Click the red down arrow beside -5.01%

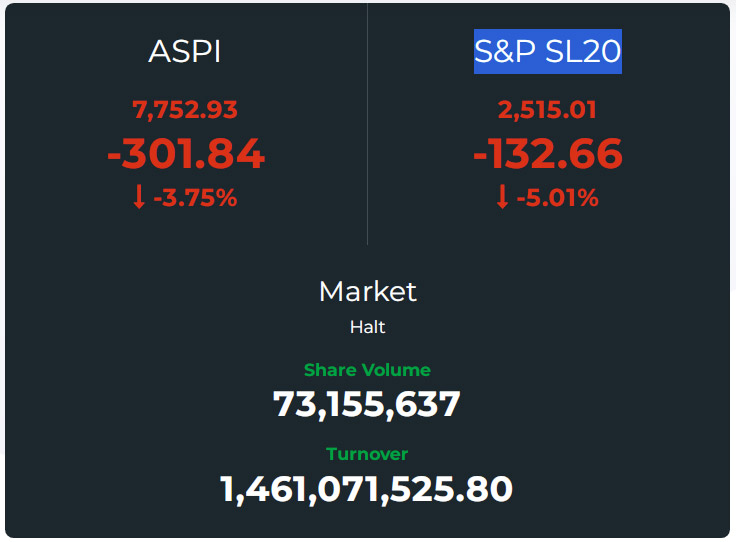(502, 197)
